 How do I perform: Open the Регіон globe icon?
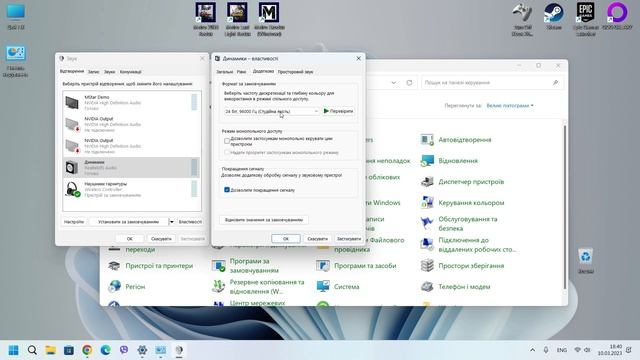pyautogui.click(x=114, y=287)
